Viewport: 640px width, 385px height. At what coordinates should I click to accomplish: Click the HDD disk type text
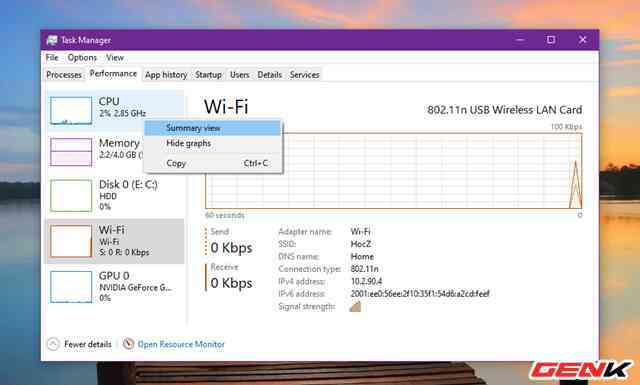tap(108, 196)
